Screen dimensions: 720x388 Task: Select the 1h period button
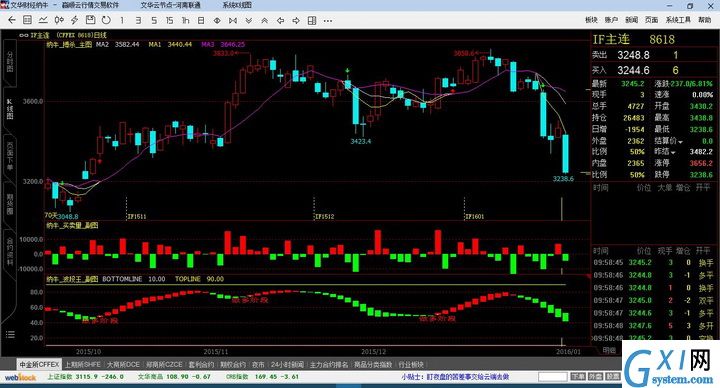[x=186, y=20]
